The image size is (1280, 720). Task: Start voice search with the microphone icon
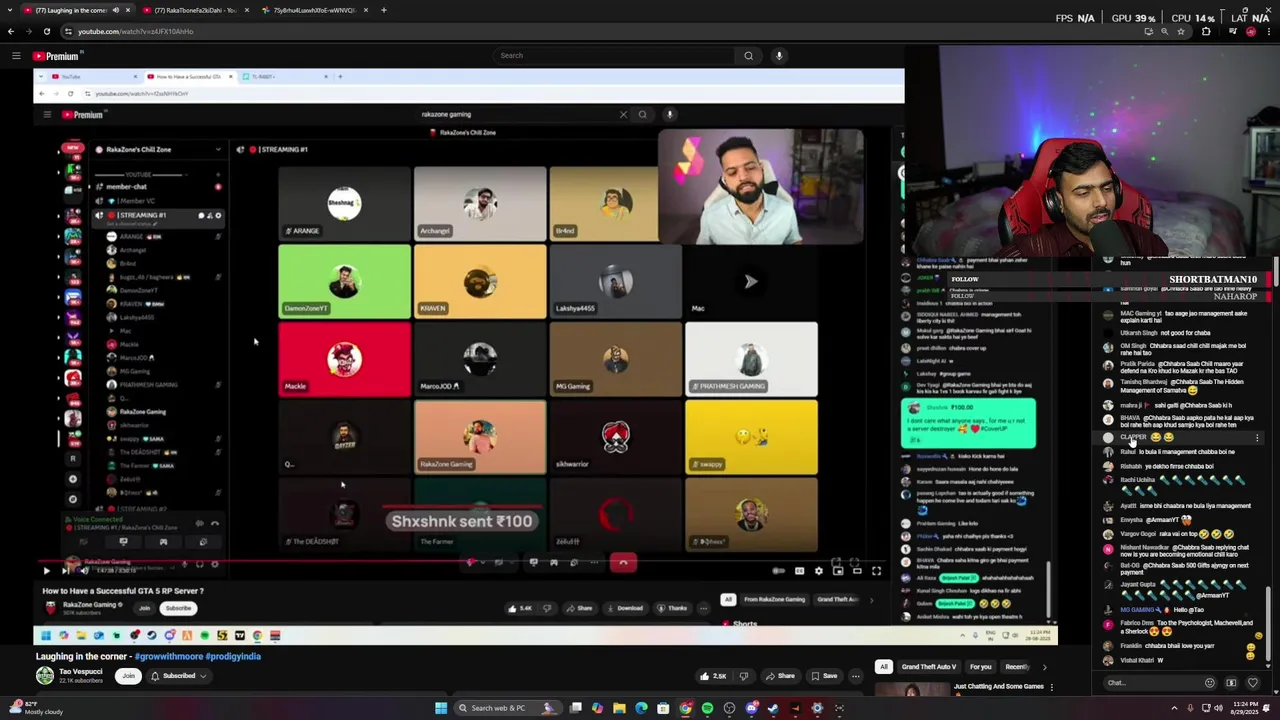tap(779, 56)
